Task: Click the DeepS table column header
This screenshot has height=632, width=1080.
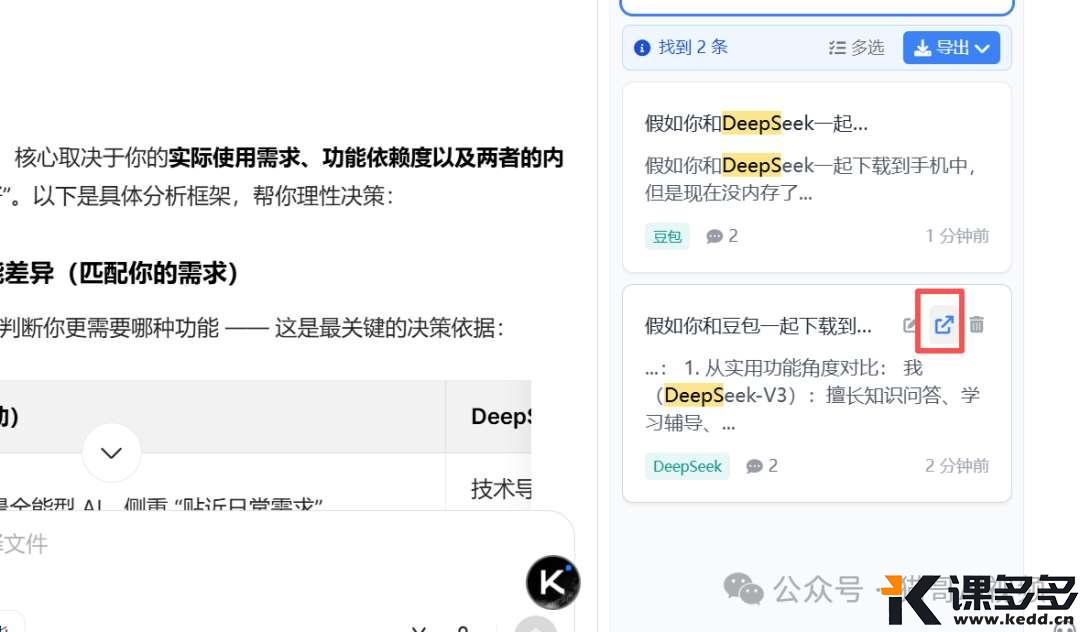Action: 500,416
